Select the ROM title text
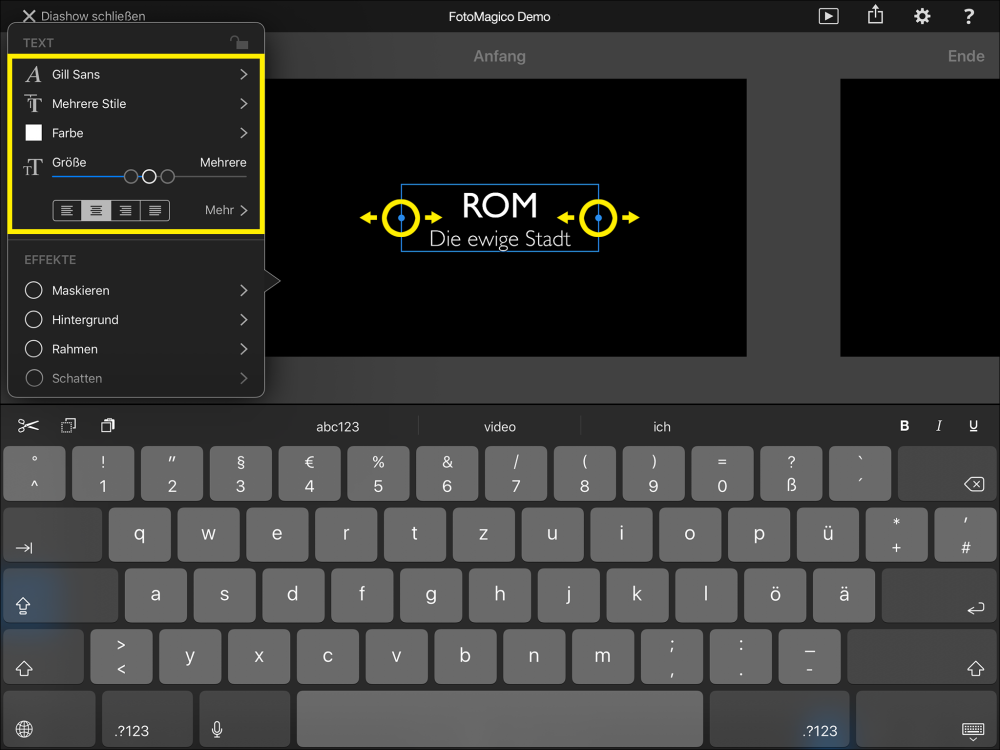1000x750 pixels. point(499,205)
